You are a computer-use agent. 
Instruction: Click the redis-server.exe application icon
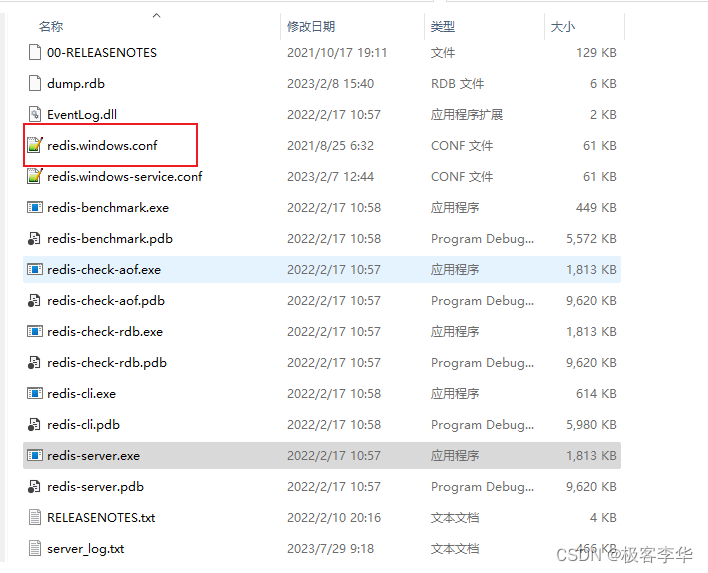[x=35, y=455]
